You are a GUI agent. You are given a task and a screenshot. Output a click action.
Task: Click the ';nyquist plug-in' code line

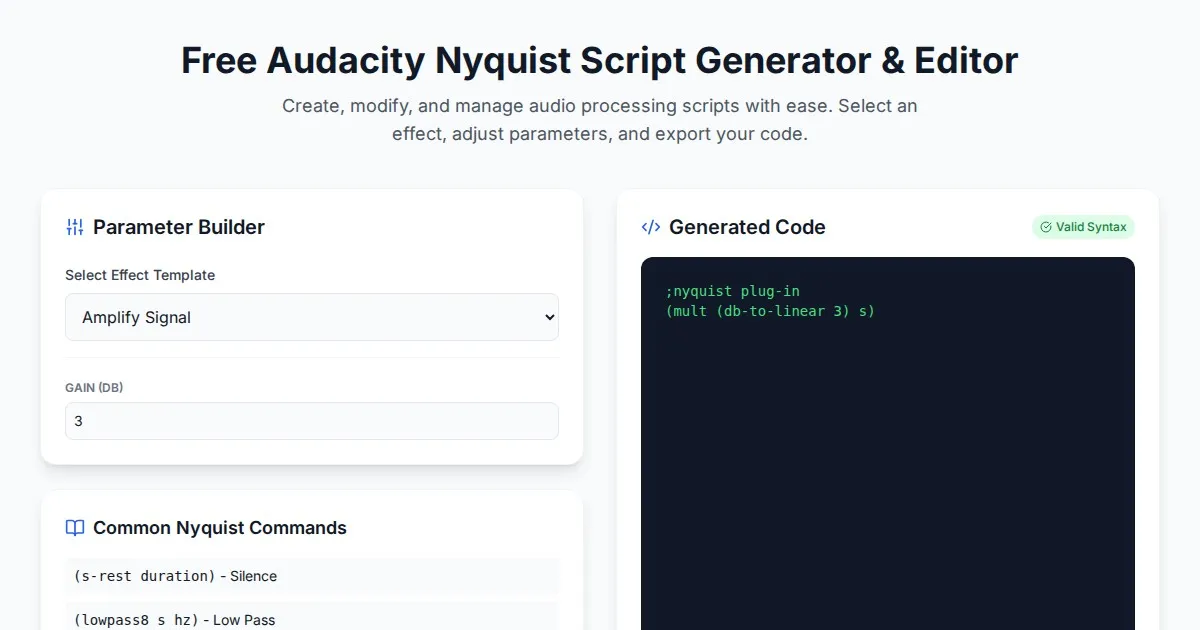click(733, 291)
